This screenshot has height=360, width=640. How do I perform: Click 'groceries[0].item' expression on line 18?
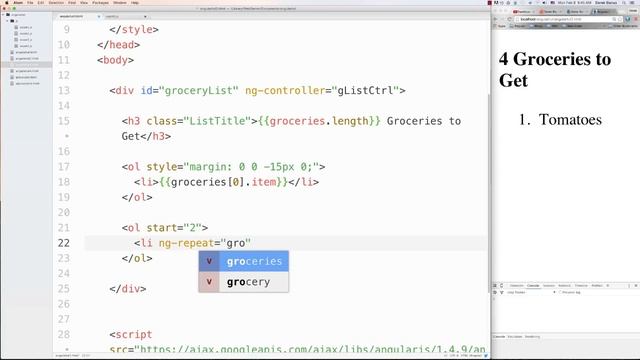223,182
